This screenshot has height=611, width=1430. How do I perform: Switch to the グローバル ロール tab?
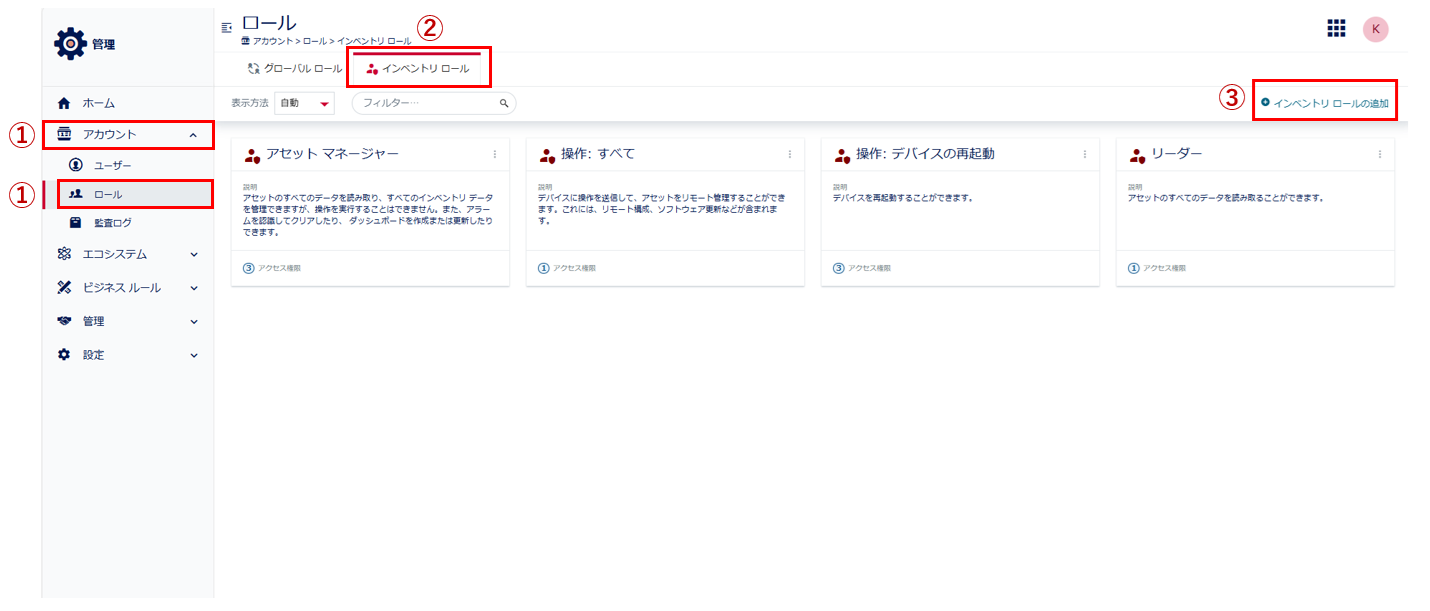(x=294, y=69)
